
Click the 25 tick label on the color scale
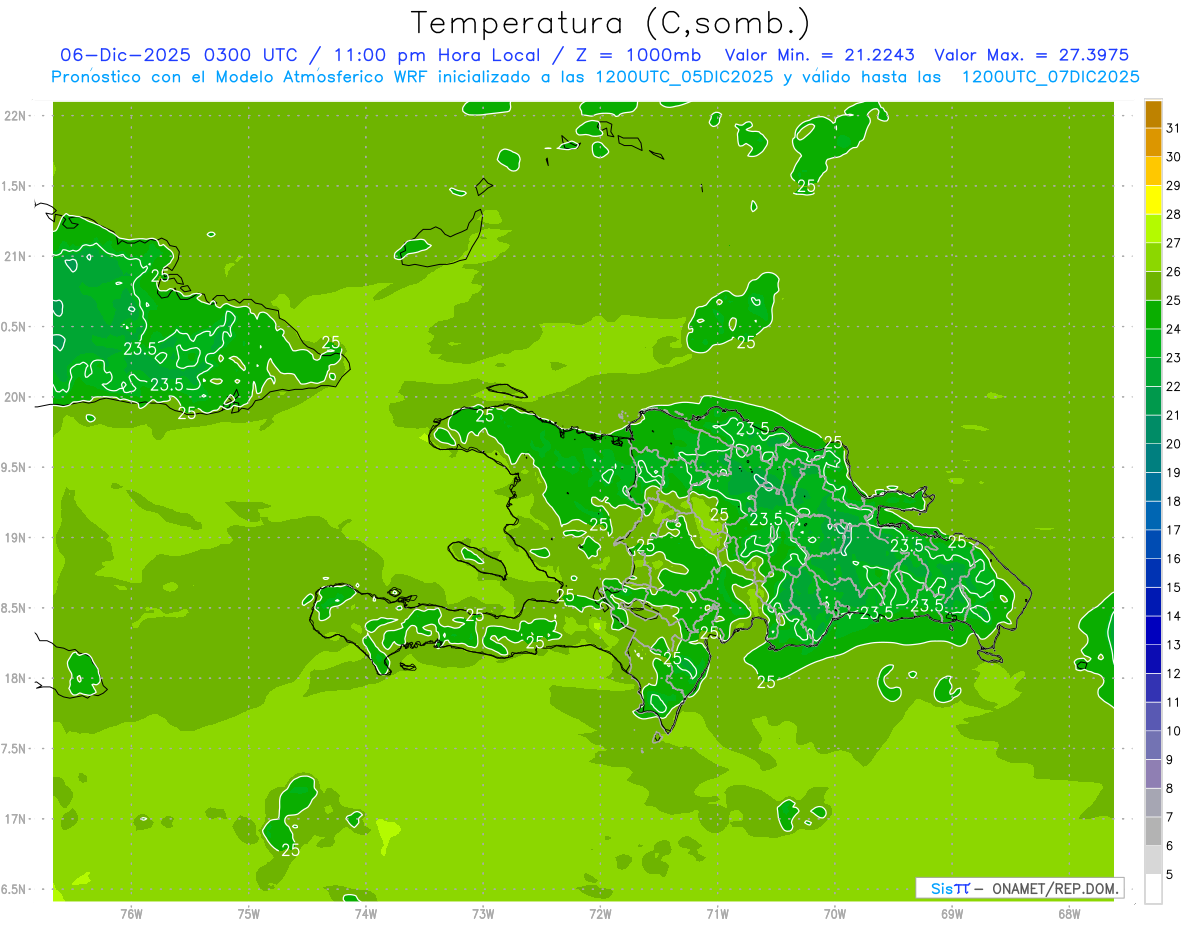point(1174,300)
